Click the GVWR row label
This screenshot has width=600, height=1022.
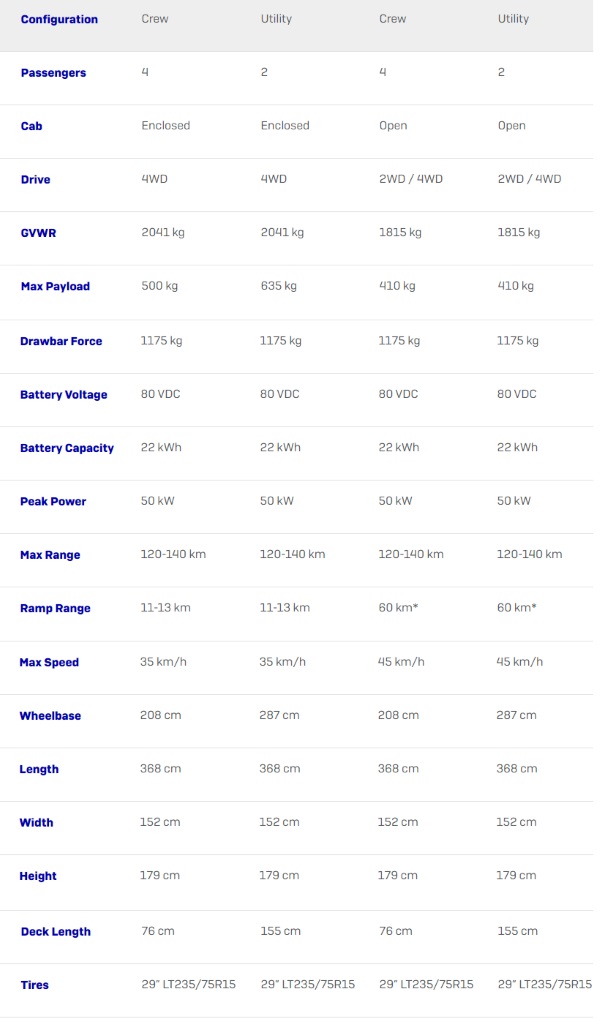(38, 233)
